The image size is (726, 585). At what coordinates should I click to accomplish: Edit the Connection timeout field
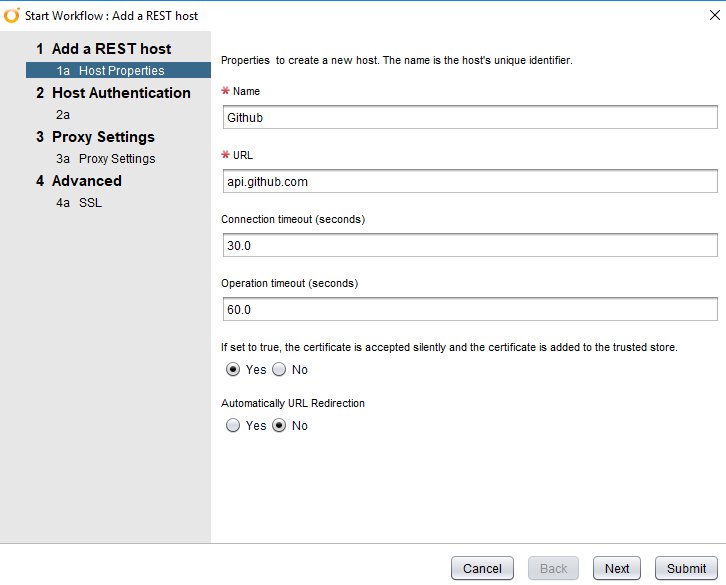click(x=470, y=245)
